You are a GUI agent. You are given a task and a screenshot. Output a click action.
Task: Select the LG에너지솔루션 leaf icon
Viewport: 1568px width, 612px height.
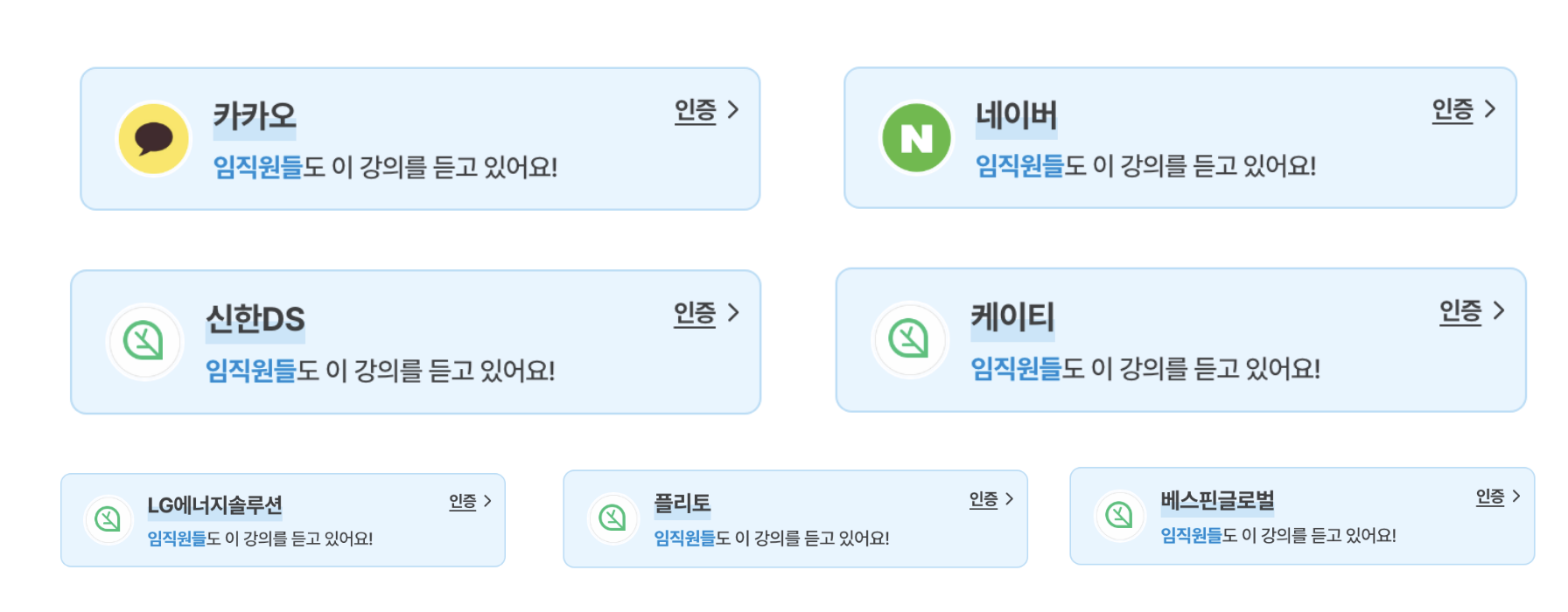pyautogui.click(x=108, y=517)
